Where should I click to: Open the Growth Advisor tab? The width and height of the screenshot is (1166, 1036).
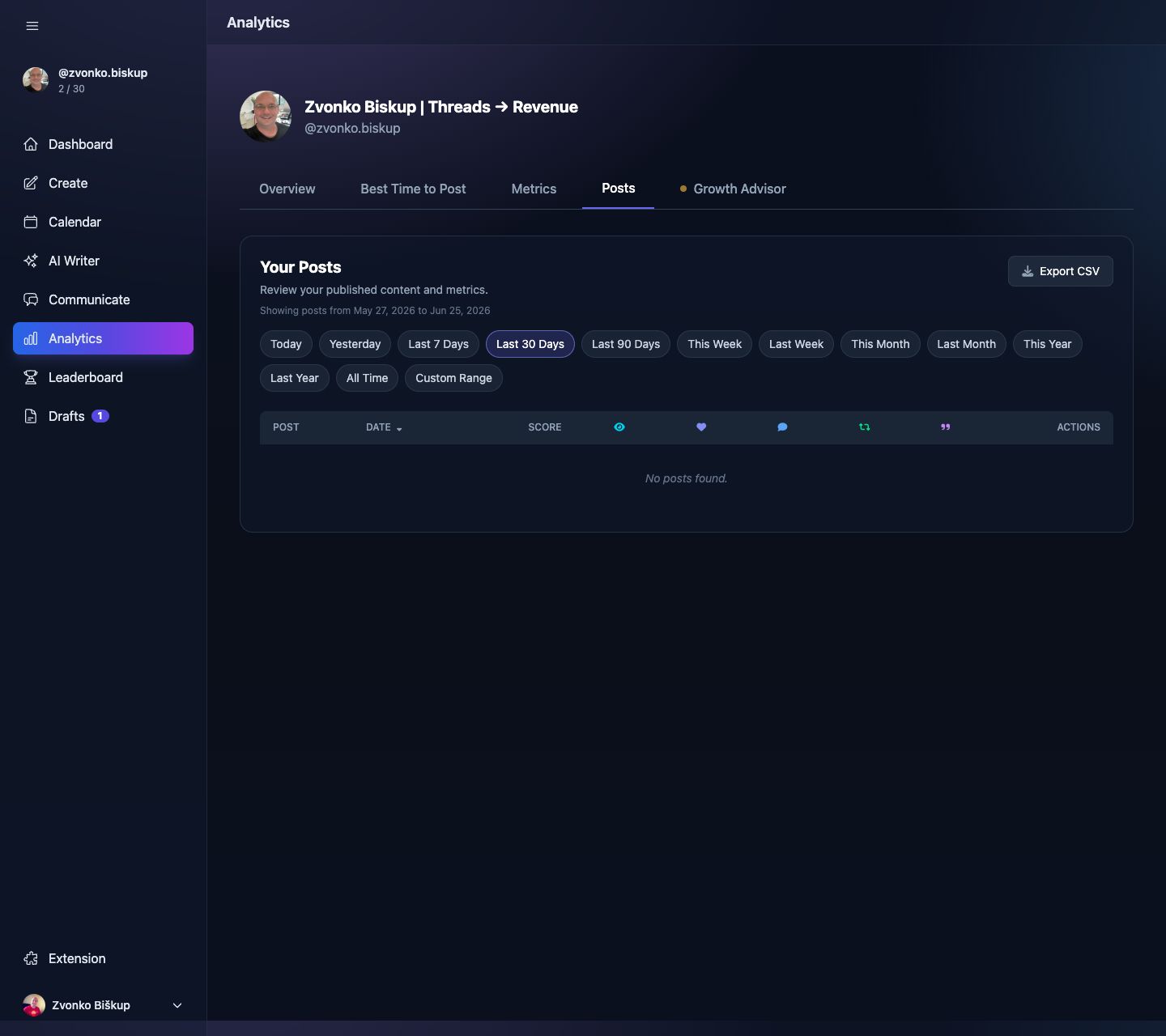pyautogui.click(x=733, y=189)
